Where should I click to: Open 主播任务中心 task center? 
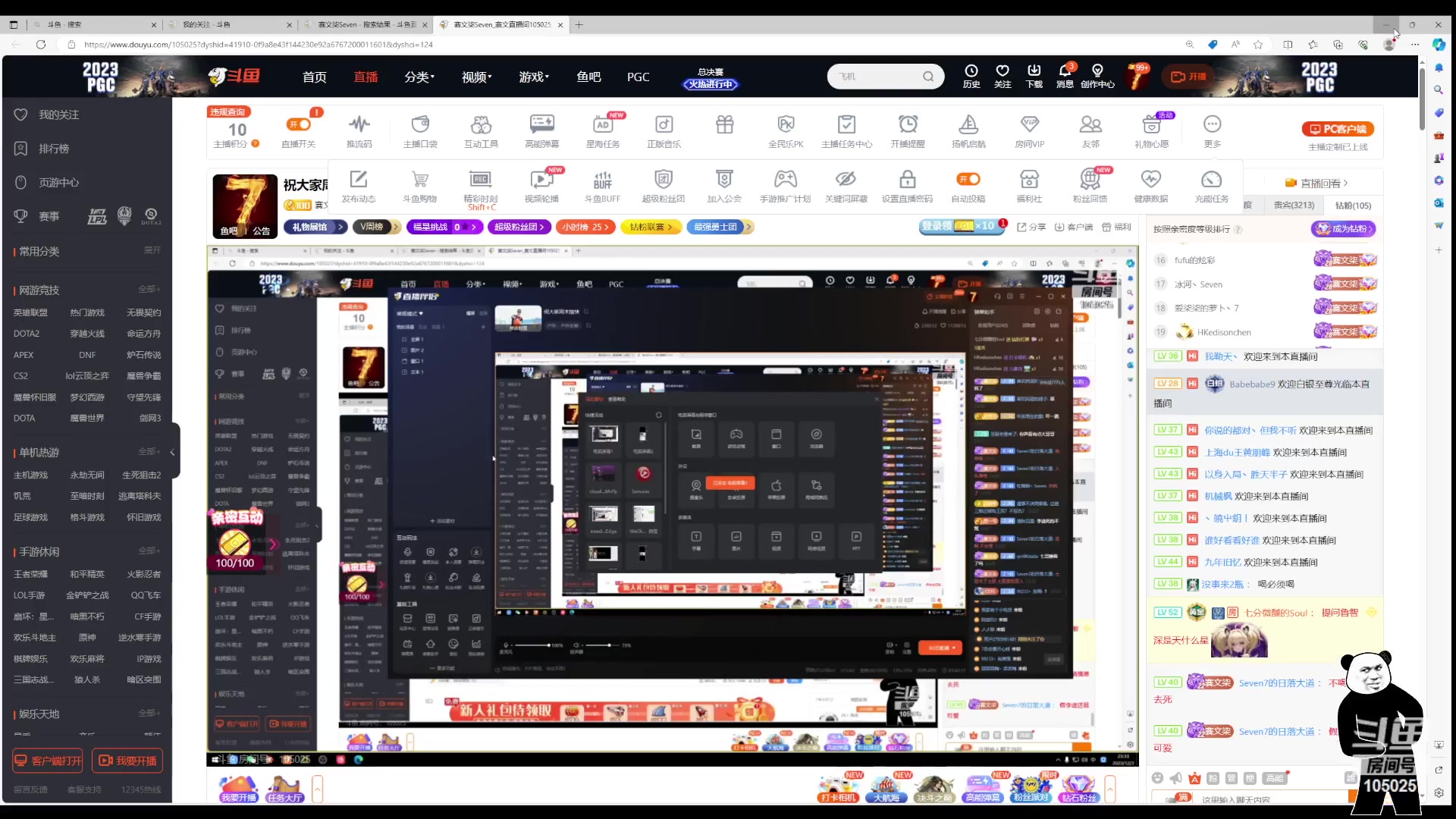click(846, 130)
